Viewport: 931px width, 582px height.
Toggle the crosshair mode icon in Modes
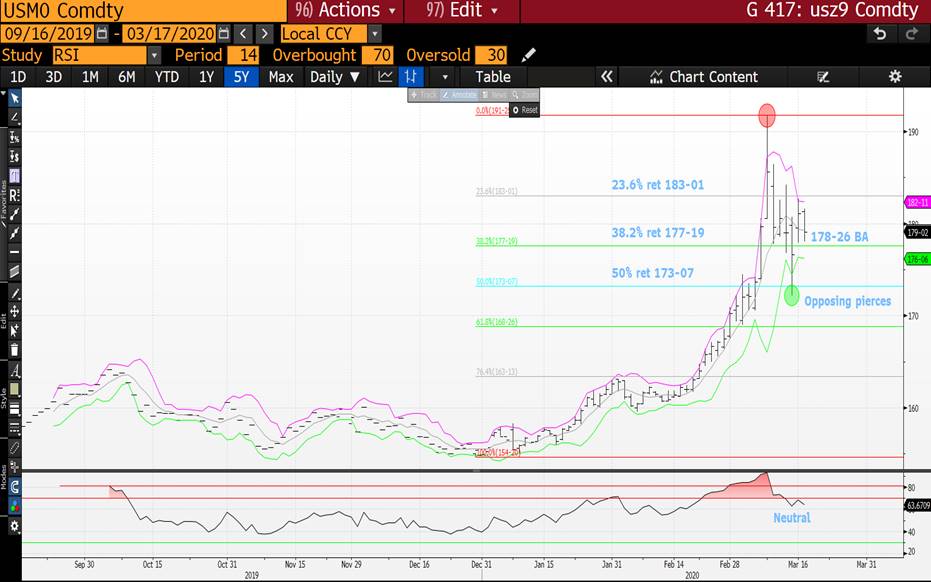pos(14,466)
